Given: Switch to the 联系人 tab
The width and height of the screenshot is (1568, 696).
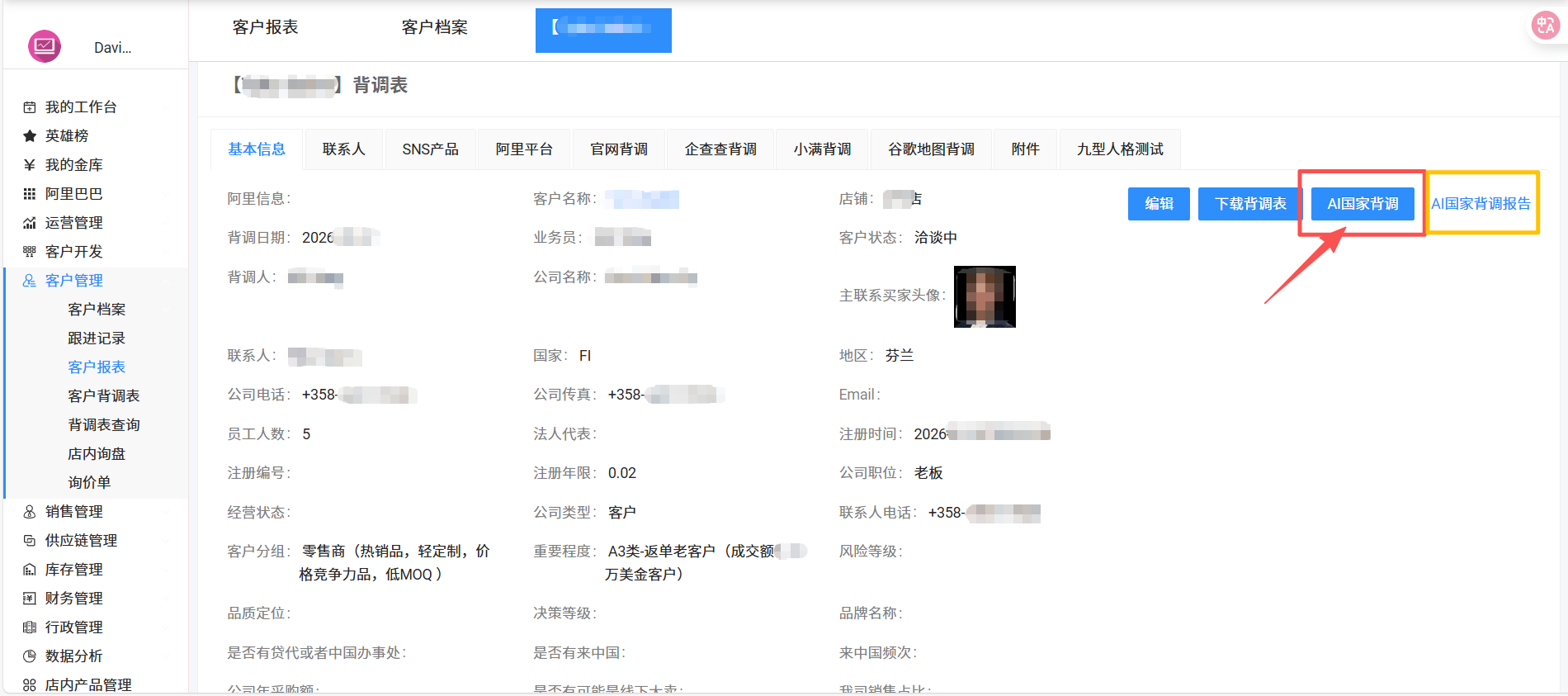Looking at the screenshot, I should (343, 149).
